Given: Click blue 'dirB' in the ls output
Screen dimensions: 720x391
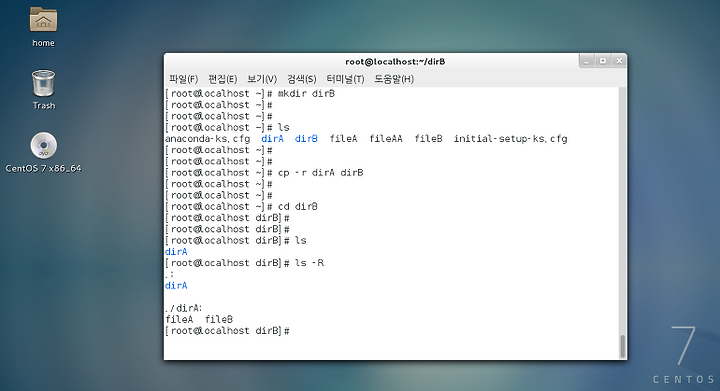Looking at the screenshot, I should point(306,139).
